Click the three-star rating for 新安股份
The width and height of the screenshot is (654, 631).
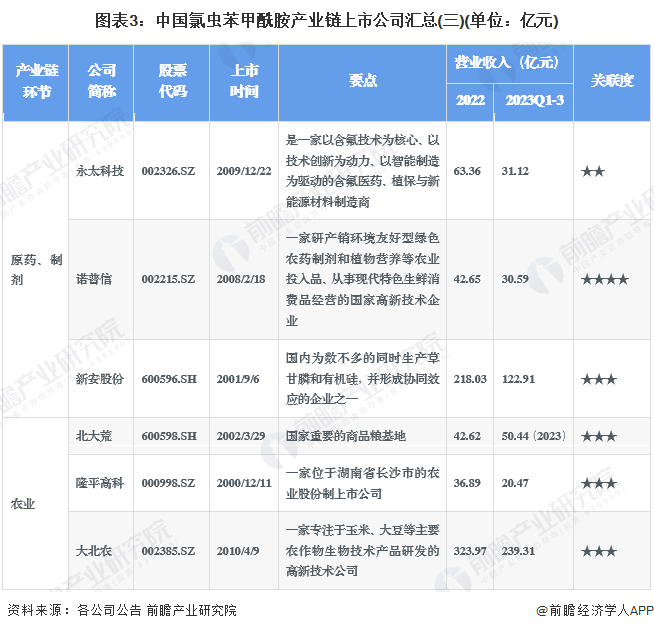599,379
